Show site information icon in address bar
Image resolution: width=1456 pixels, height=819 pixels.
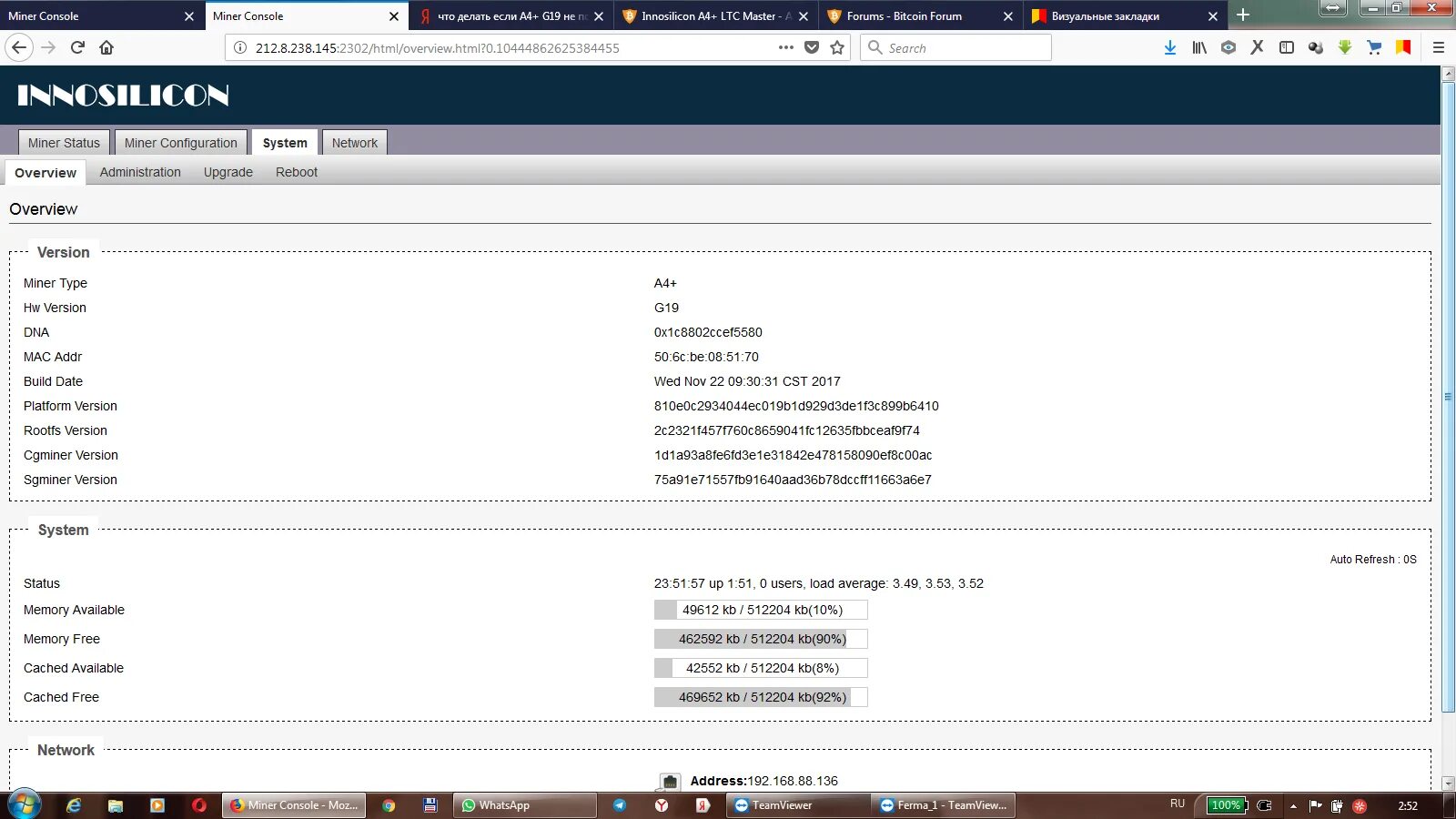pos(240,47)
